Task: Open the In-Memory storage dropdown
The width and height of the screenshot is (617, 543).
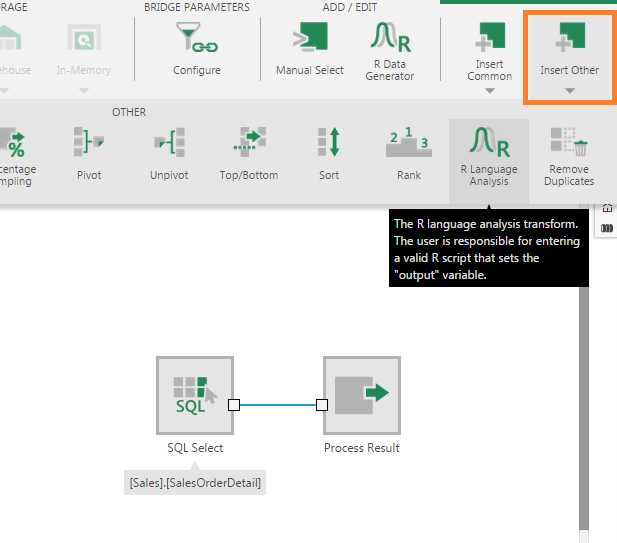Action: (83, 91)
